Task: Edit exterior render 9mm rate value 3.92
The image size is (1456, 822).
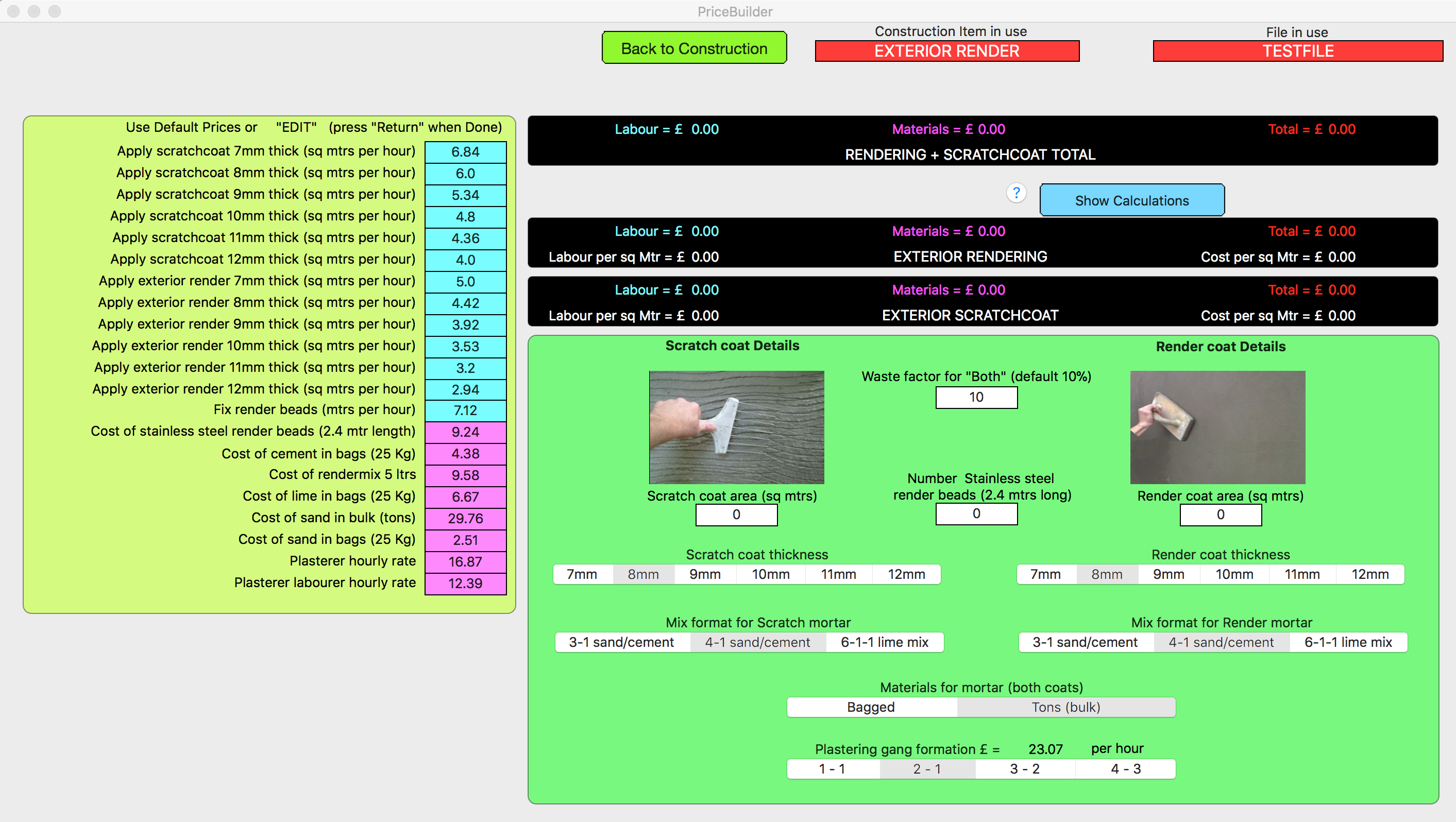Action: (x=465, y=324)
